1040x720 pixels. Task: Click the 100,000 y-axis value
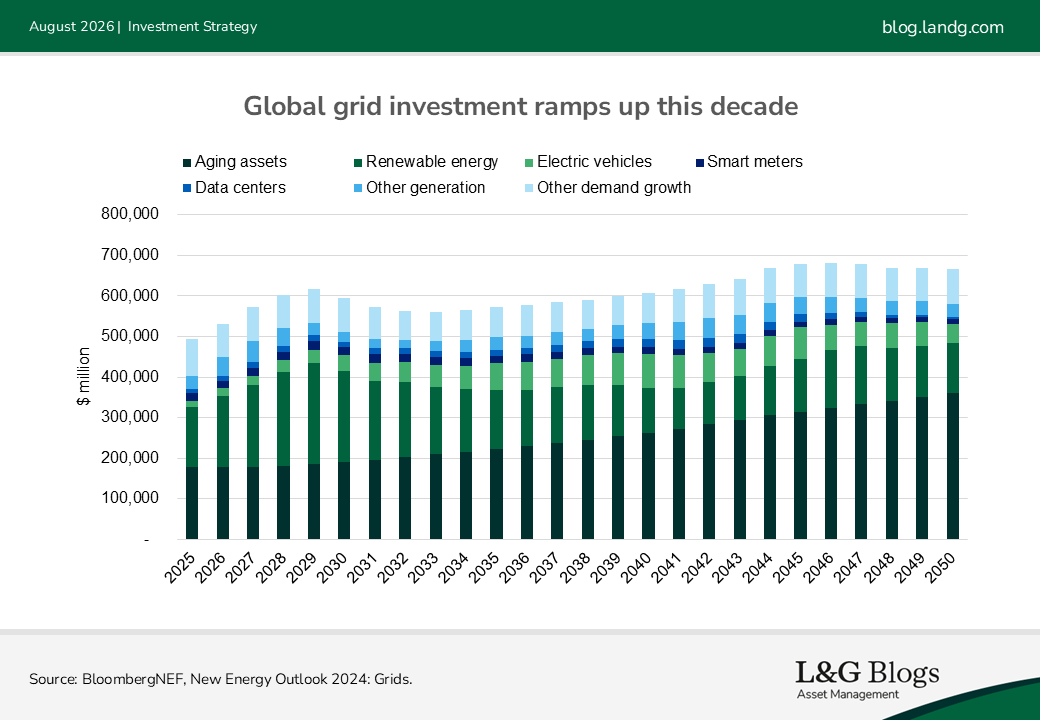pos(130,498)
